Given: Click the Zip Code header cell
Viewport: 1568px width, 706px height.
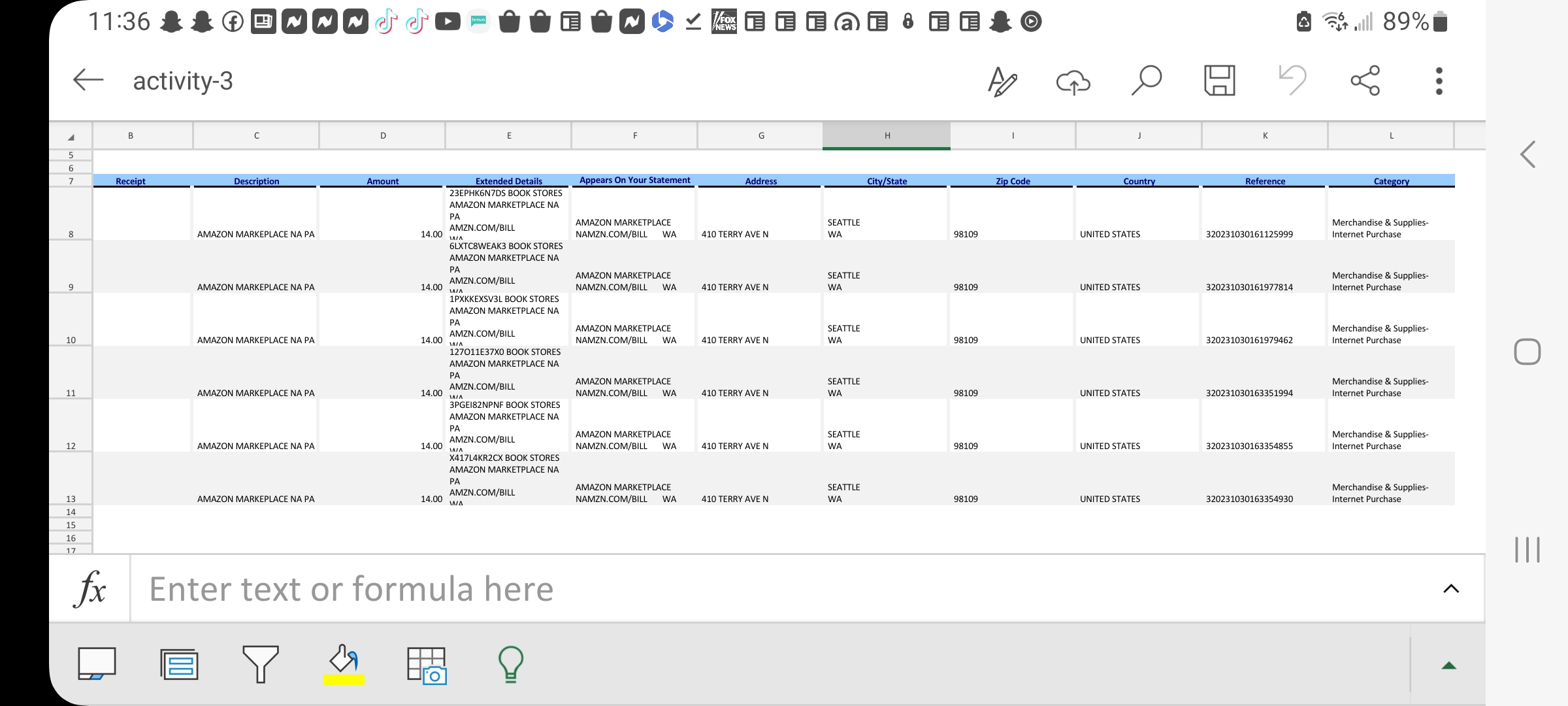Looking at the screenshot, I should [x=1013, y=181].
